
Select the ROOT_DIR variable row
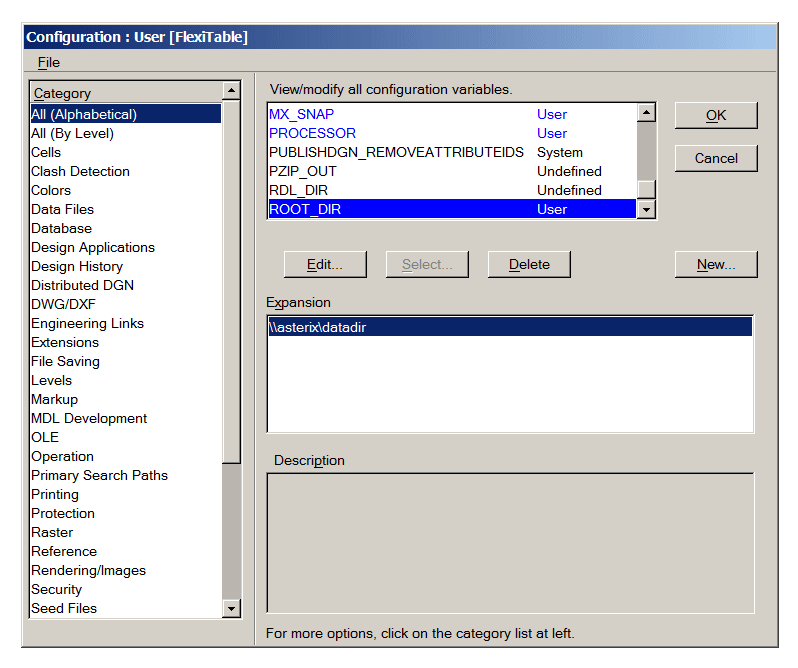[x=452, y=209]
